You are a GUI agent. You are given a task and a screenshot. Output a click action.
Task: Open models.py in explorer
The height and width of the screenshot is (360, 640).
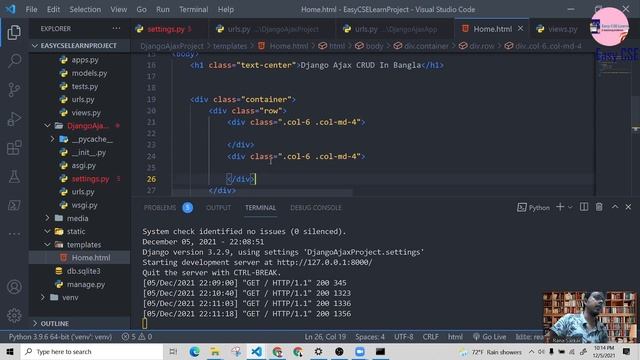[80, 73]
